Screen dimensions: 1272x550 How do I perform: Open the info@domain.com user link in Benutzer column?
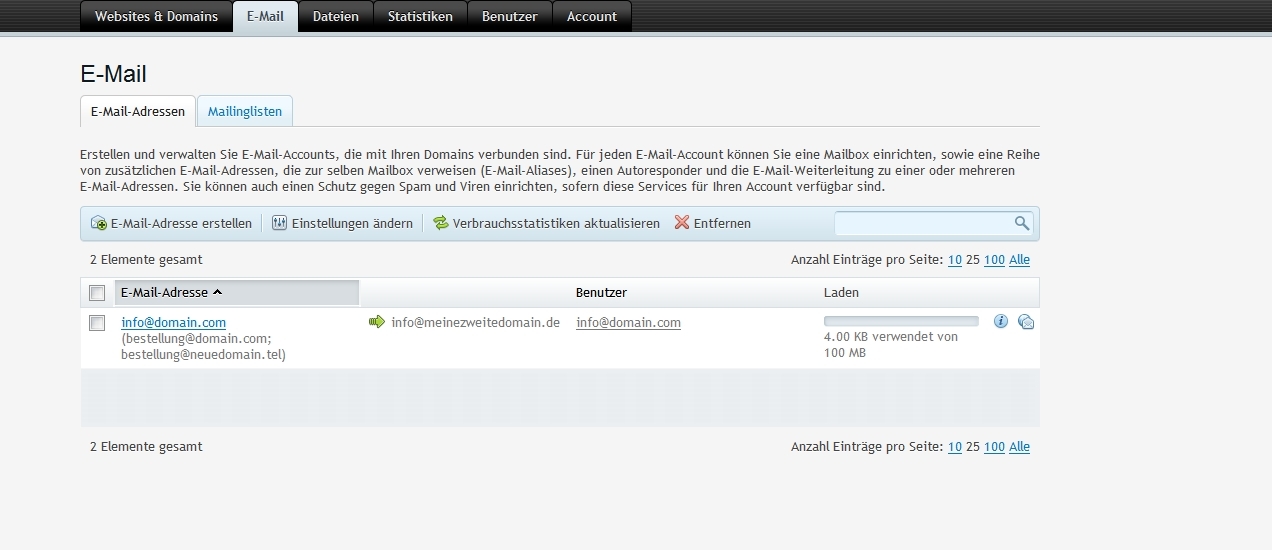(x=628, y=322)
